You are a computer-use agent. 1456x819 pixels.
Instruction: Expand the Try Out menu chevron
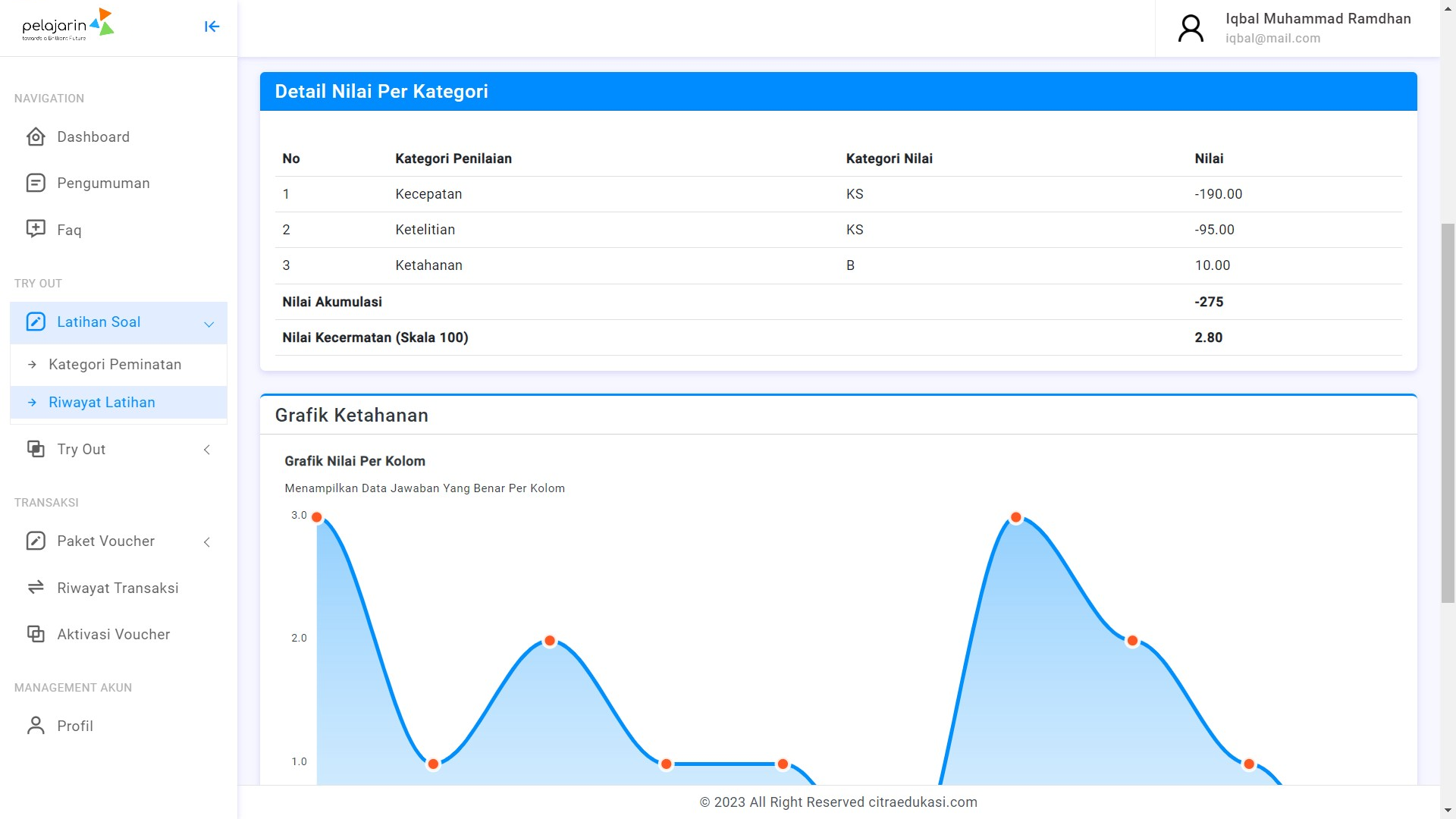207,450
